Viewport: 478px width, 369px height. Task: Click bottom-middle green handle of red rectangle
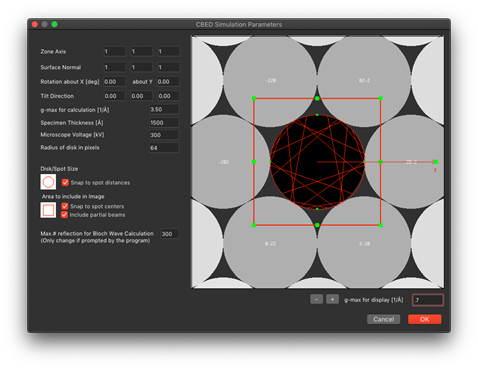pyautogui.click(x=317, y=225)
